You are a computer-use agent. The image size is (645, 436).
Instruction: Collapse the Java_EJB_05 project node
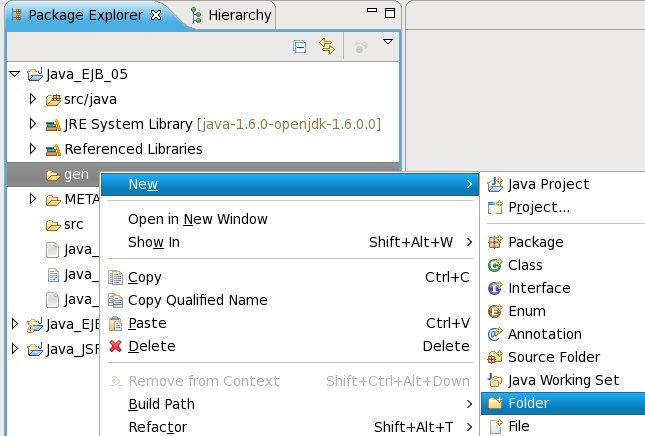(x=14, y=74)
